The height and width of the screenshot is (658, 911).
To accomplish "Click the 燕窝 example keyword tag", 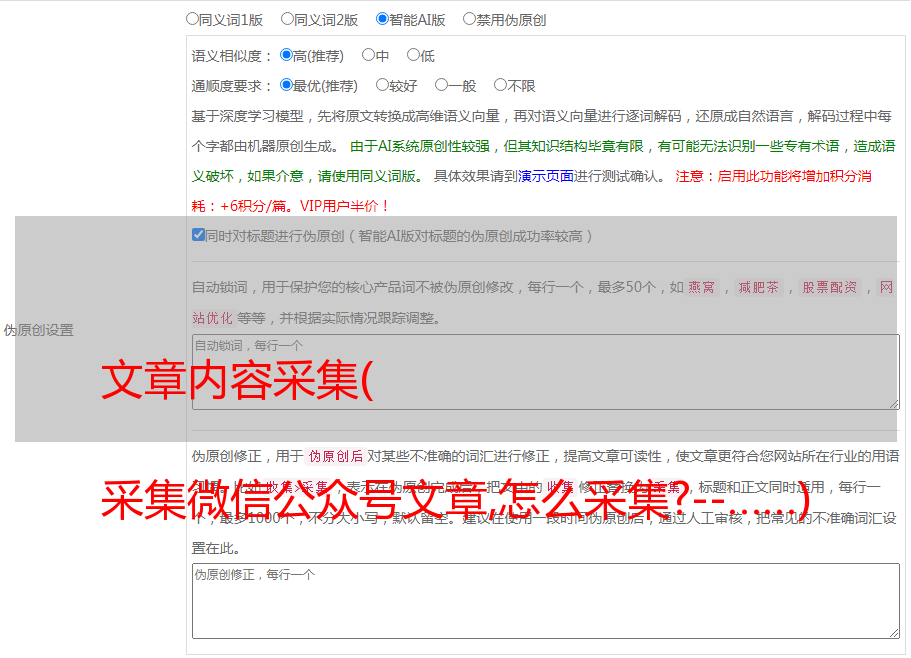I will (701, 287).
